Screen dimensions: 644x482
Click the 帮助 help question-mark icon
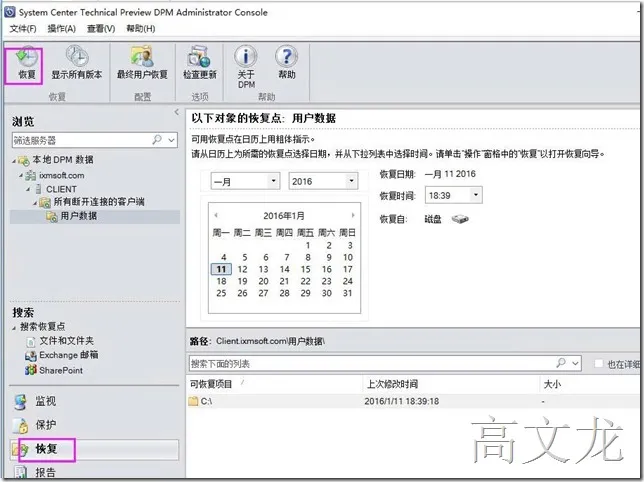coord(286,56)
